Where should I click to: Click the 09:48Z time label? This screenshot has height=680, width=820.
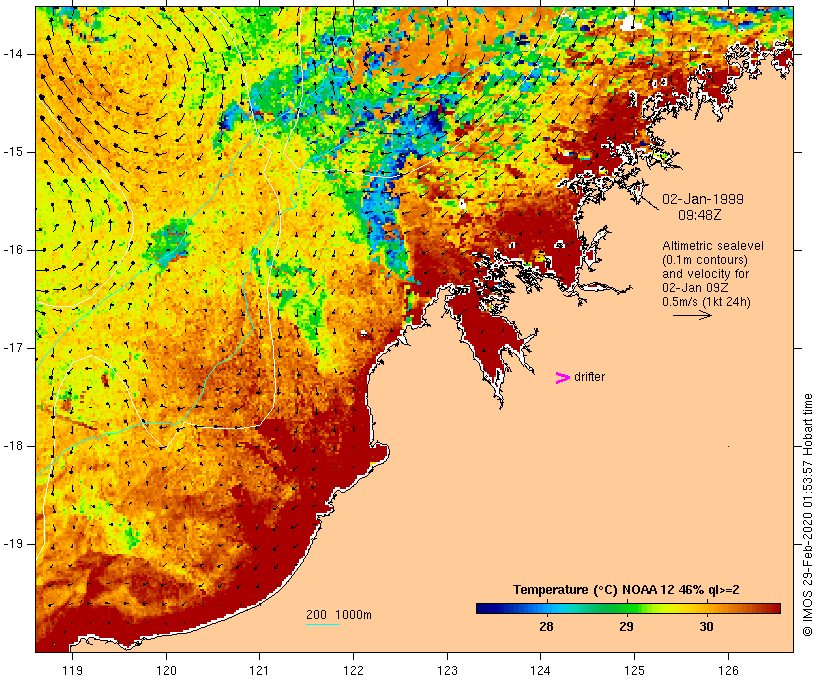click(700, 215)
